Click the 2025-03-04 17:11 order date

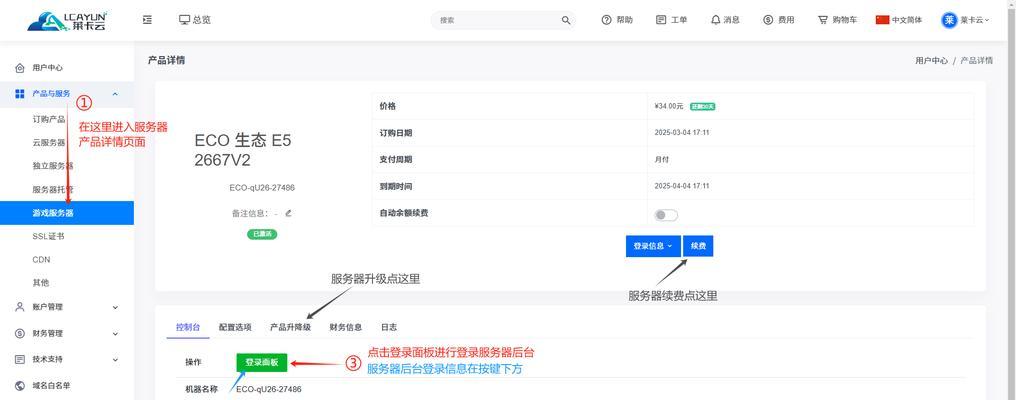pos(682,133)
